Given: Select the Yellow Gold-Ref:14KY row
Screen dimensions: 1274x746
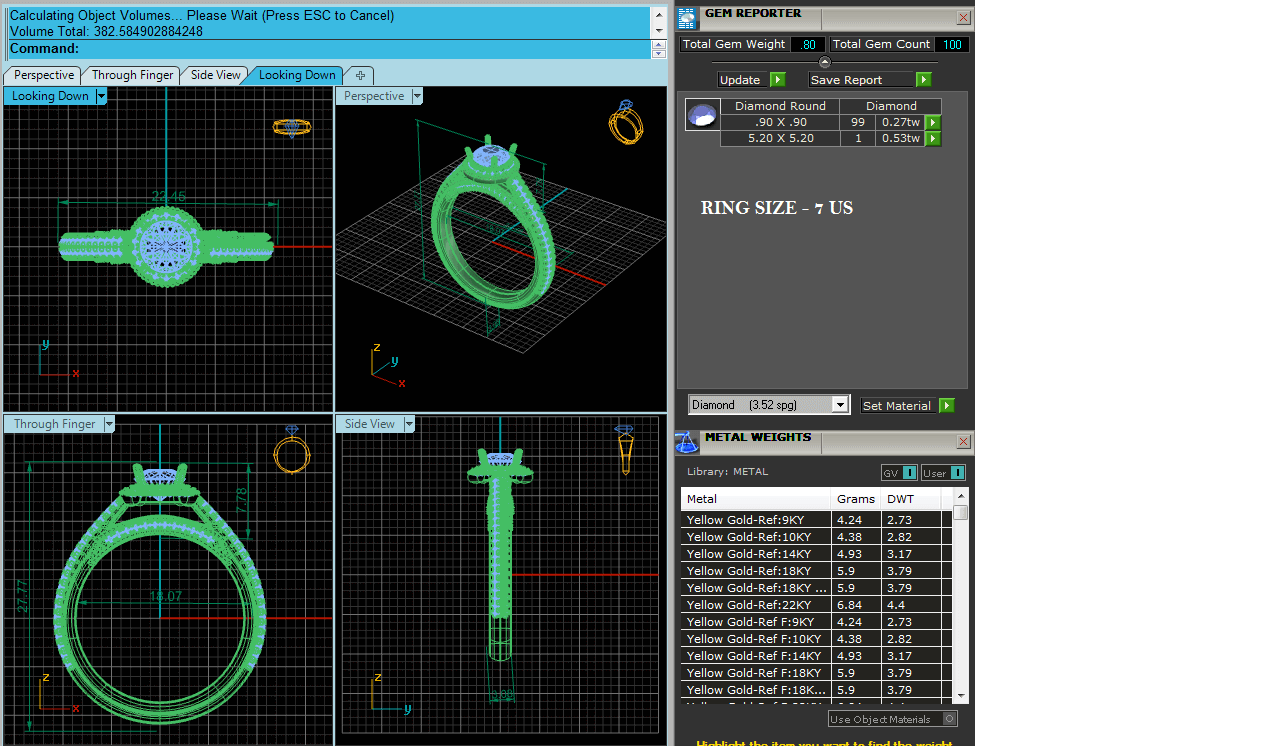Looking at the screenshot, I should coord(816,554).
